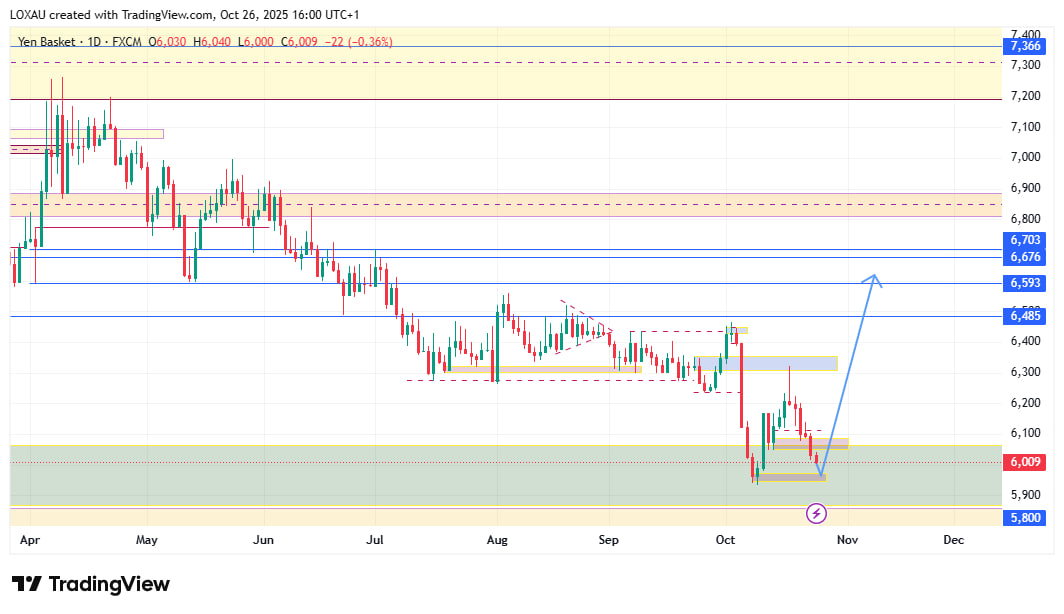
Task: Select the Dec label on time axis
Action: pos(953,540)
